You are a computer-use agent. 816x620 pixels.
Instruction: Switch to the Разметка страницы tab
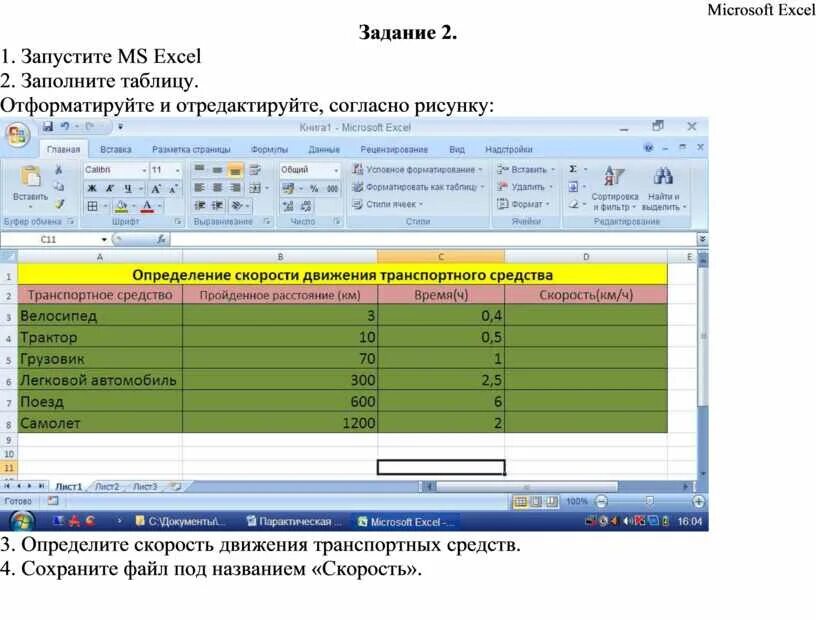pyautogui.click(x=191, y=149)
